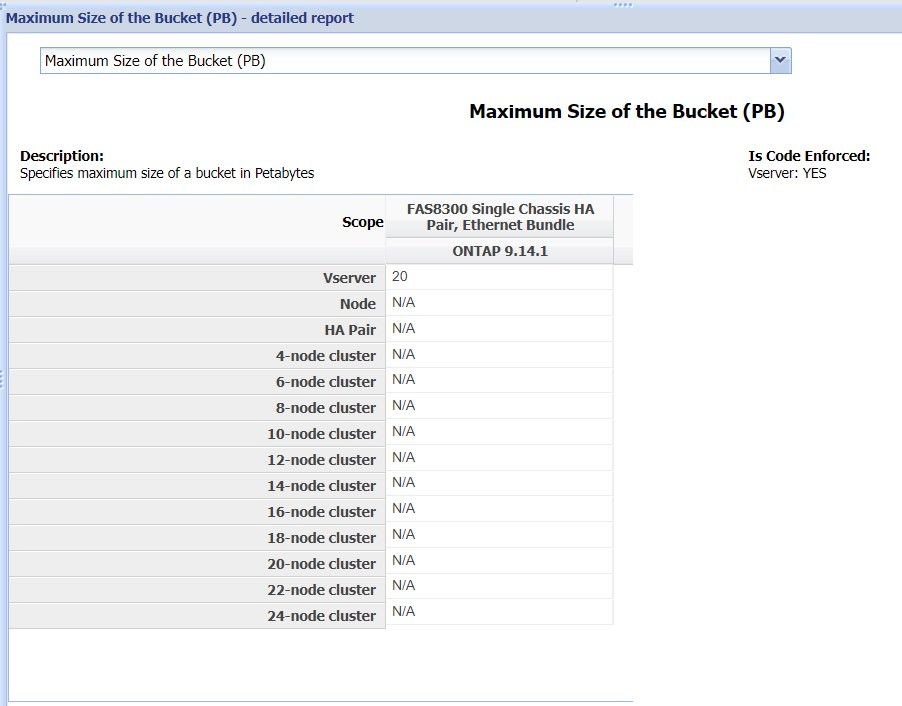Select the Vserver row label

pos(349,278)
